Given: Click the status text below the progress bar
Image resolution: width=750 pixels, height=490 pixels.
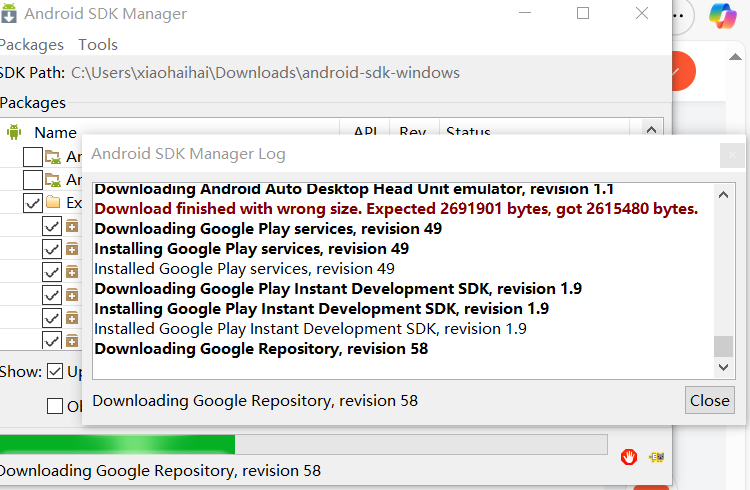Looking at the screenshot, I should pos(160,471).
